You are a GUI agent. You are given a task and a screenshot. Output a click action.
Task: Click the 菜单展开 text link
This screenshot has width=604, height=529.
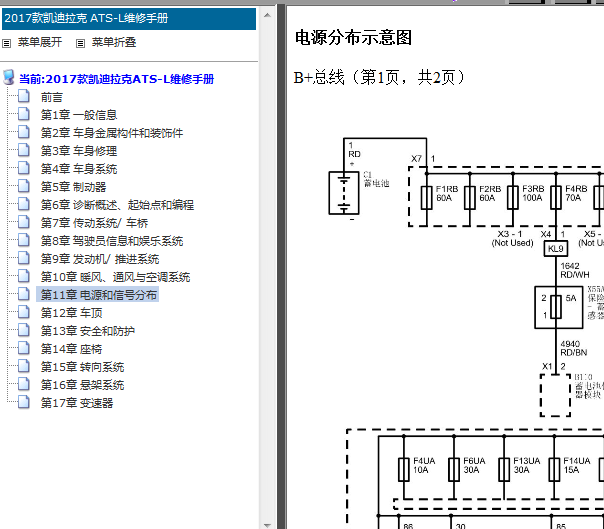click(40, 42)
